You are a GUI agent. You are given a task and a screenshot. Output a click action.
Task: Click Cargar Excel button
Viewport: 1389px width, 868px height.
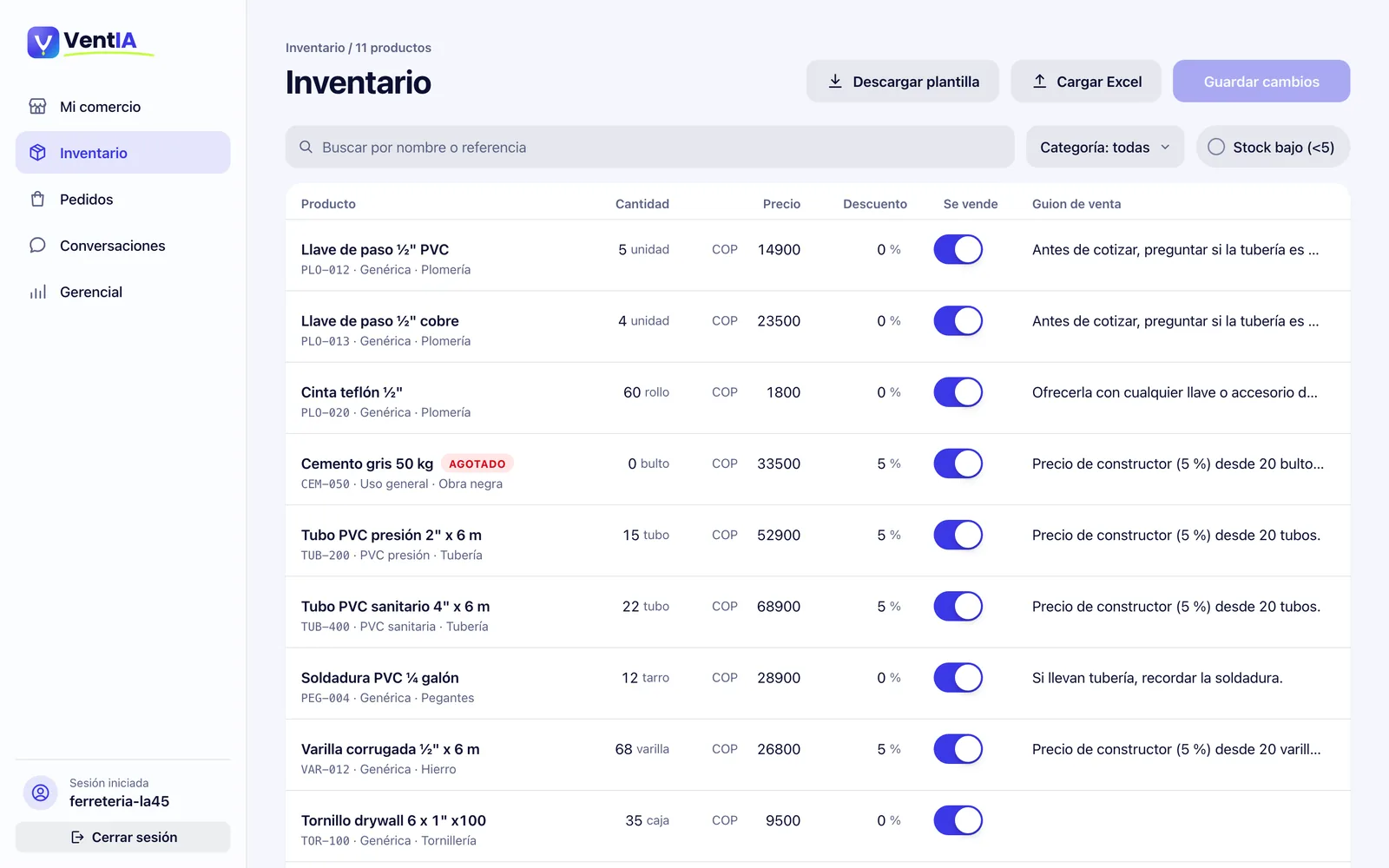1086,82
